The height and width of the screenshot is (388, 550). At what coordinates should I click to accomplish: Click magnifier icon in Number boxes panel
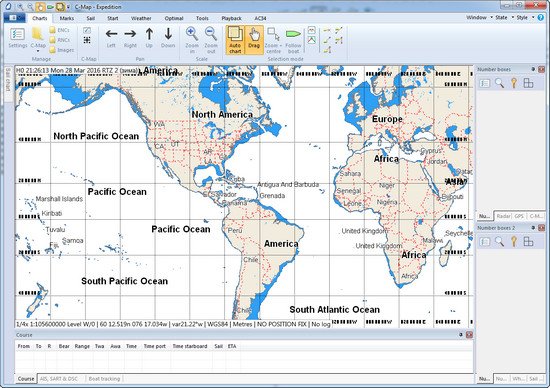tap(499, 83)
